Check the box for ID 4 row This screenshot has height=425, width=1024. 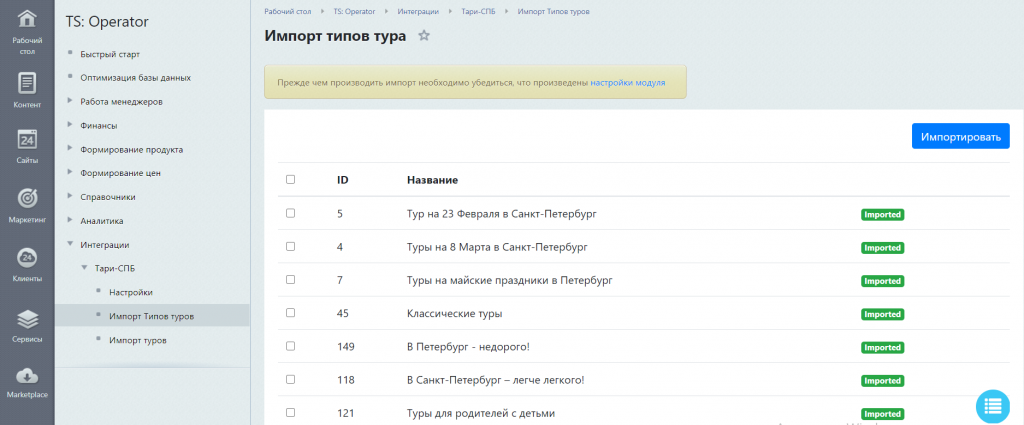pyautogui.click(x=291, y=246)
